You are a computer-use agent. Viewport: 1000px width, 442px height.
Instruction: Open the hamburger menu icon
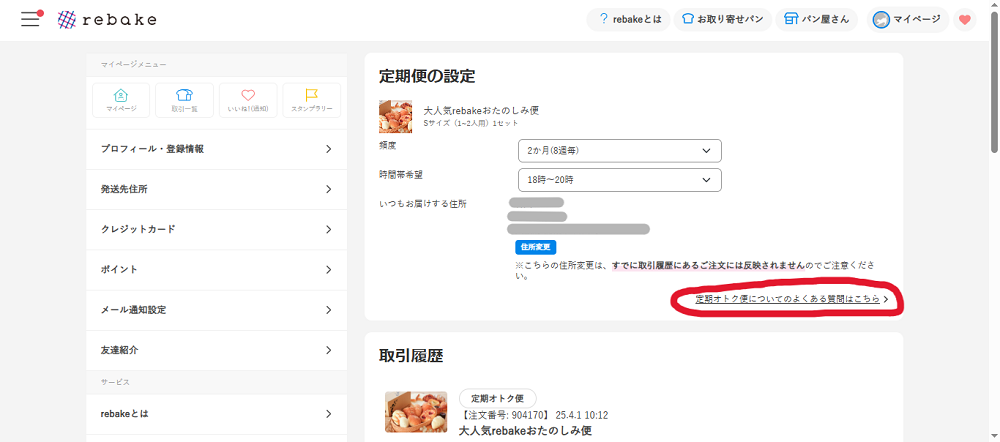(x=30, y=19)
